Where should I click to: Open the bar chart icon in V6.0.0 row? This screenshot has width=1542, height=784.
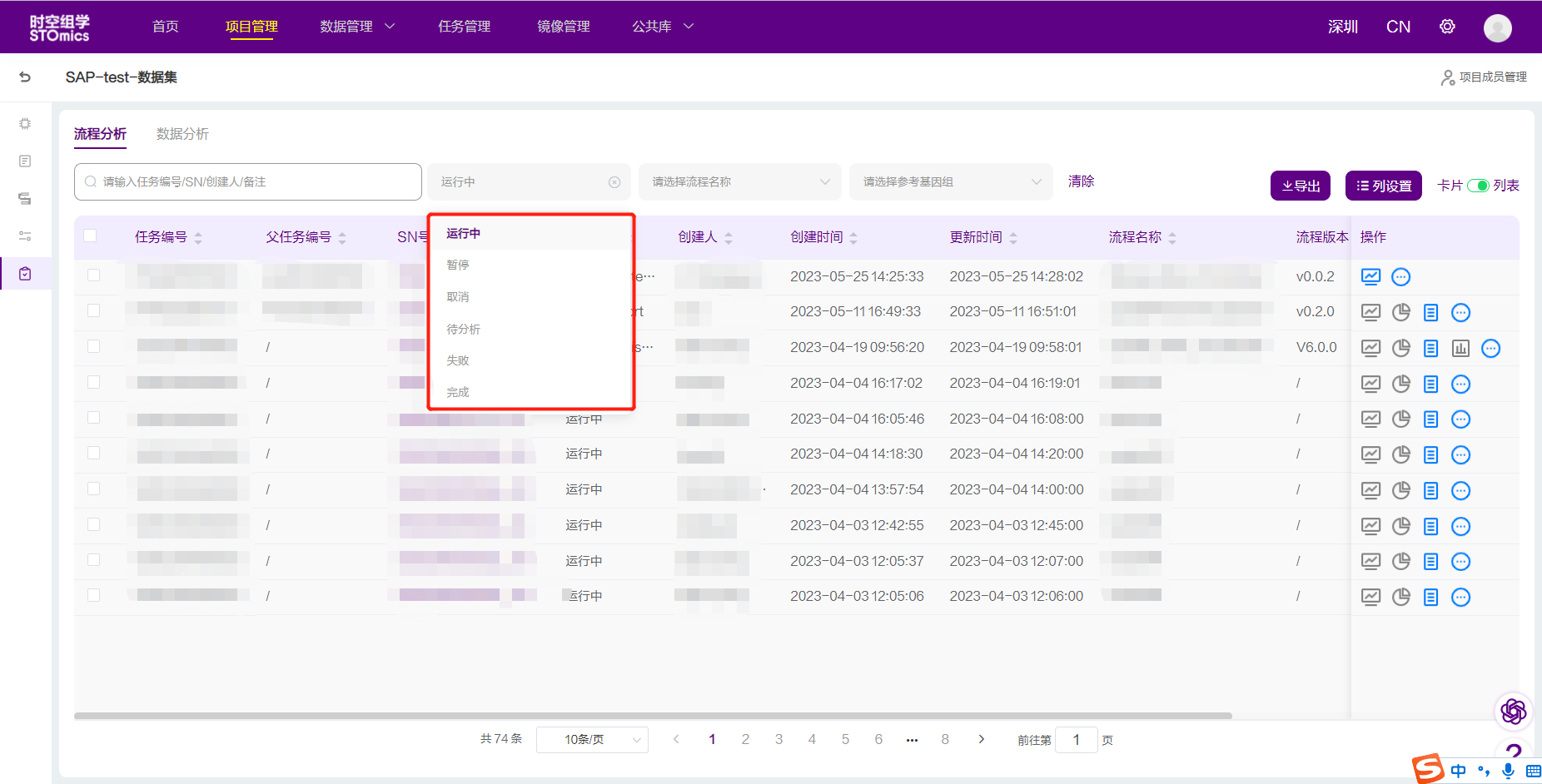(x=1460, y=348)
